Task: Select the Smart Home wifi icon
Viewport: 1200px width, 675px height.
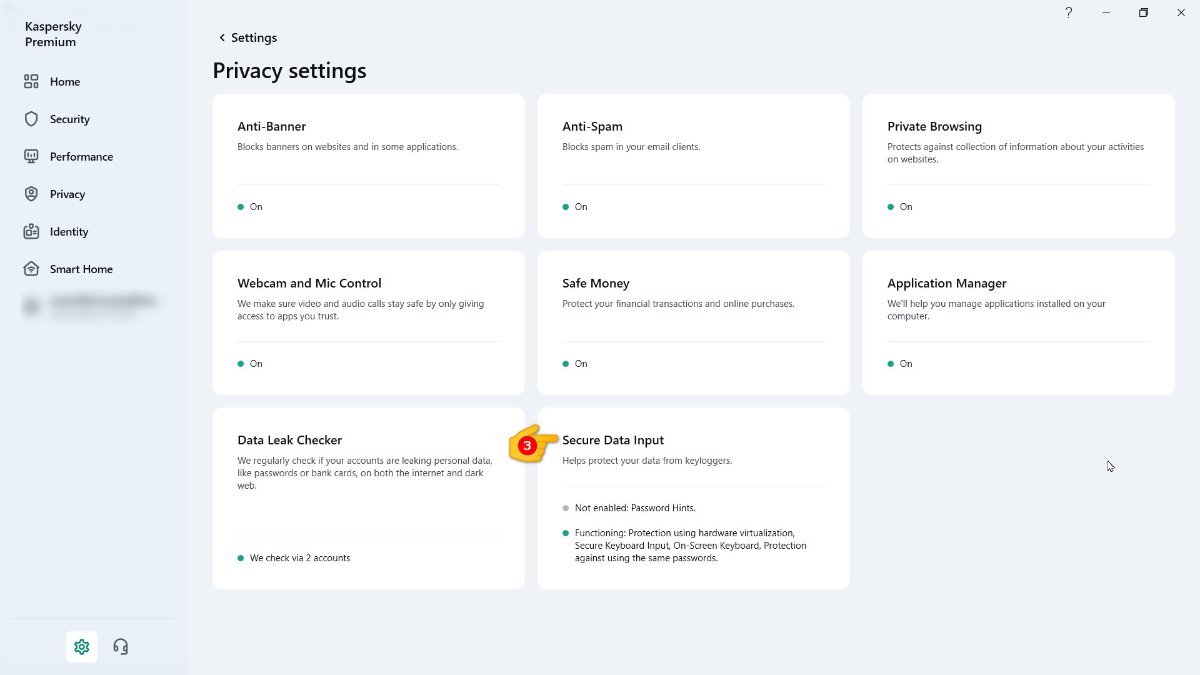Action: pos(31,269)
